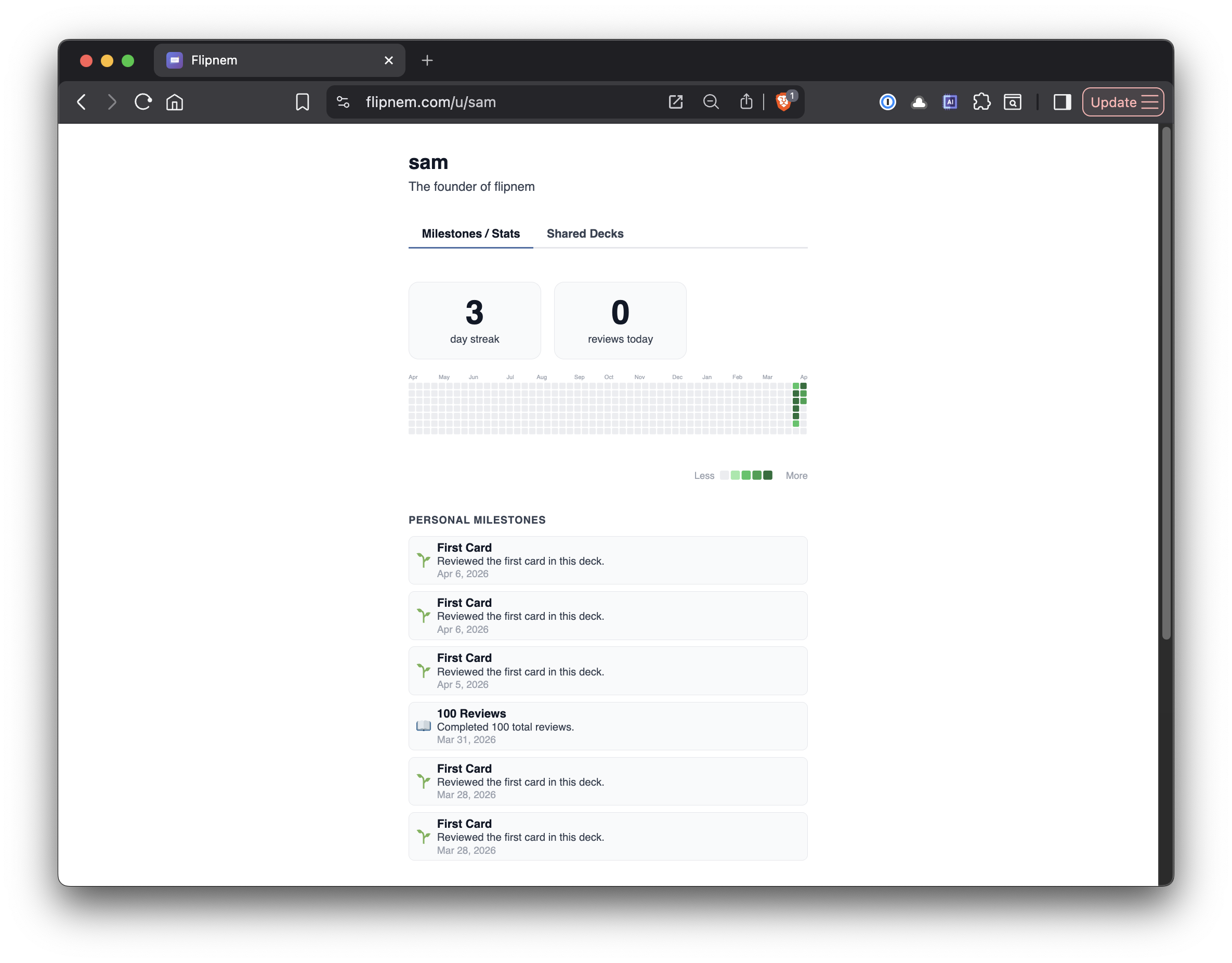
Task: Open the browser extensions puzzle icon
Action: [981, 102]
